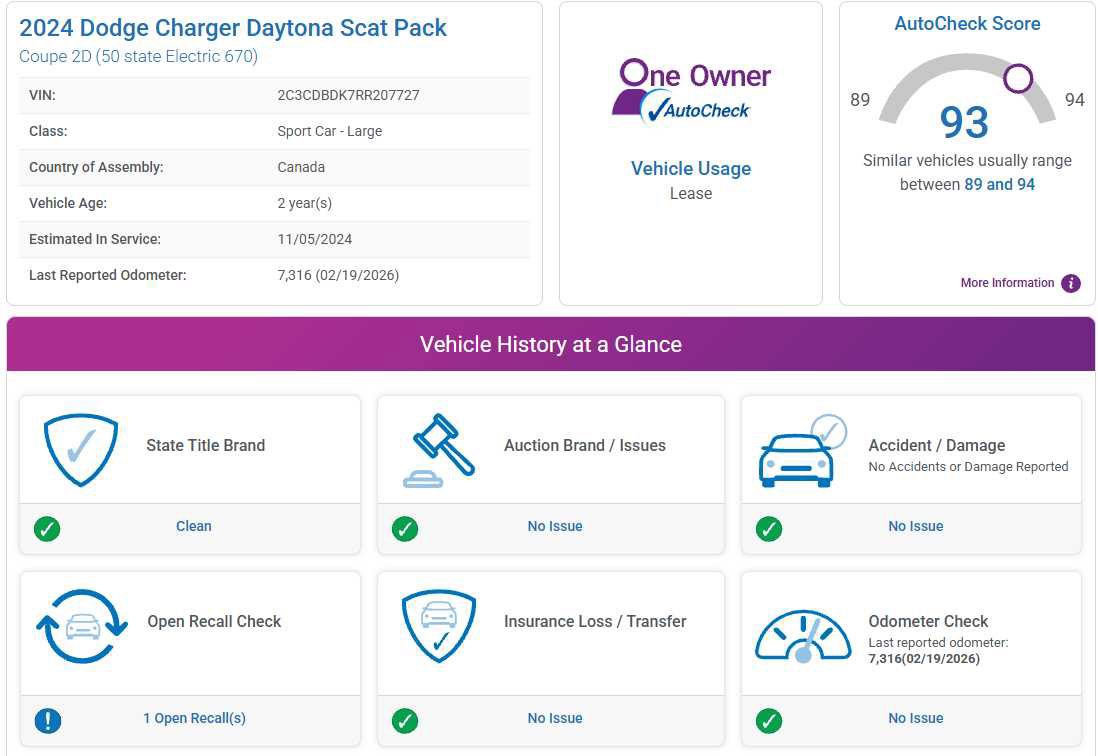Expand the Vehicle Usage details
This screenshot has height=756, width=1098.
coord(691,168)
